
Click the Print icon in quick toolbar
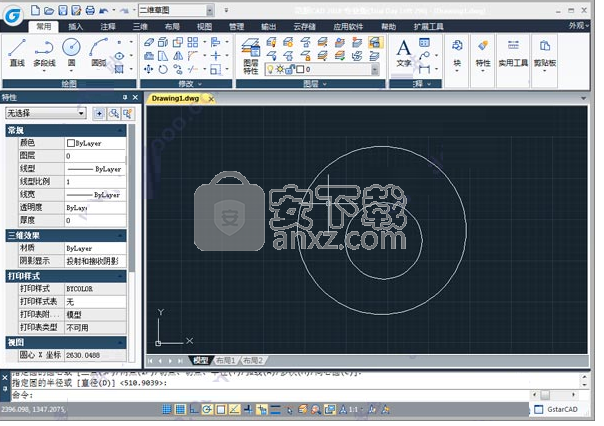90,10
